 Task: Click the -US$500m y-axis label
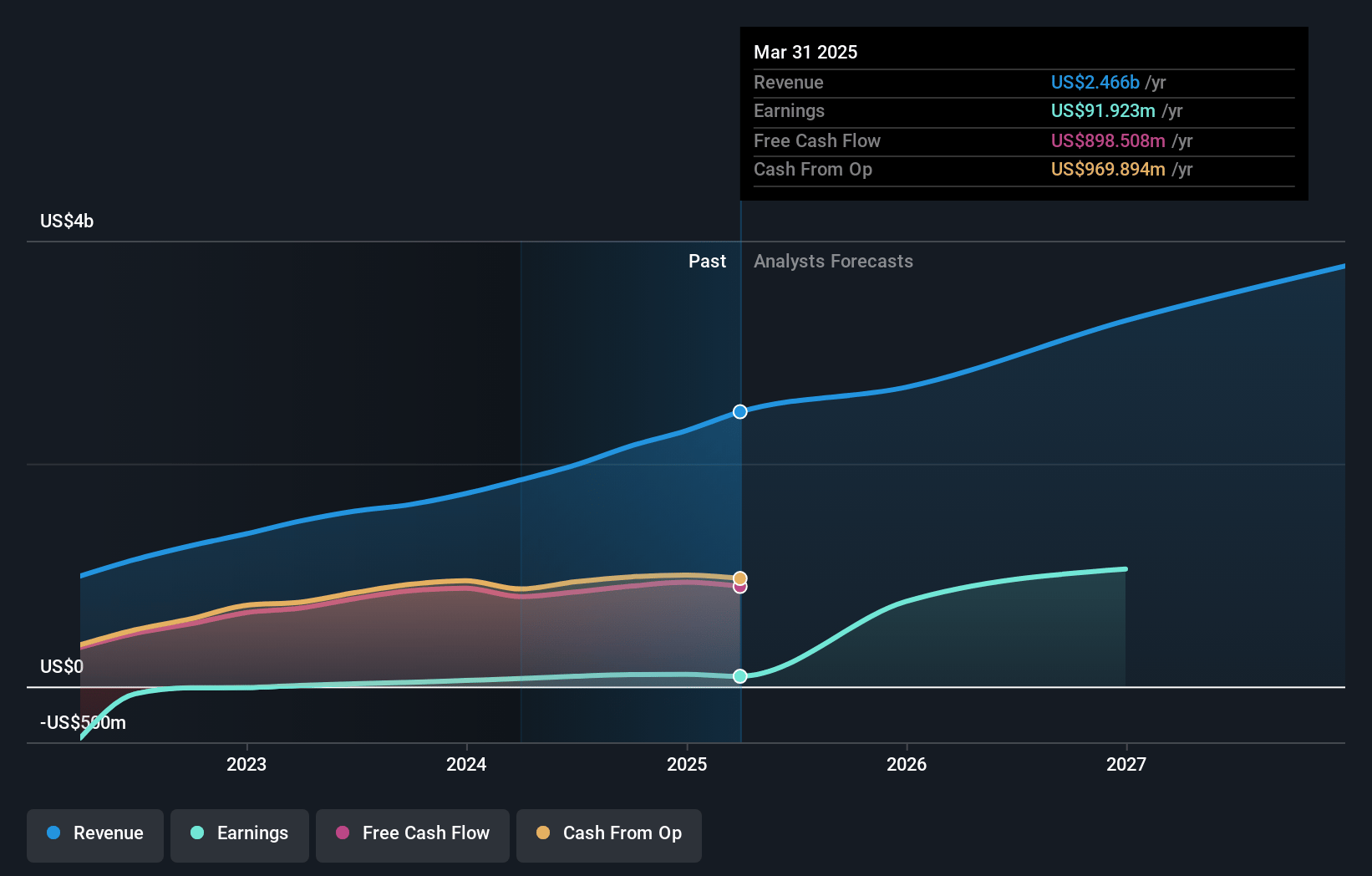tap(83, 722)
